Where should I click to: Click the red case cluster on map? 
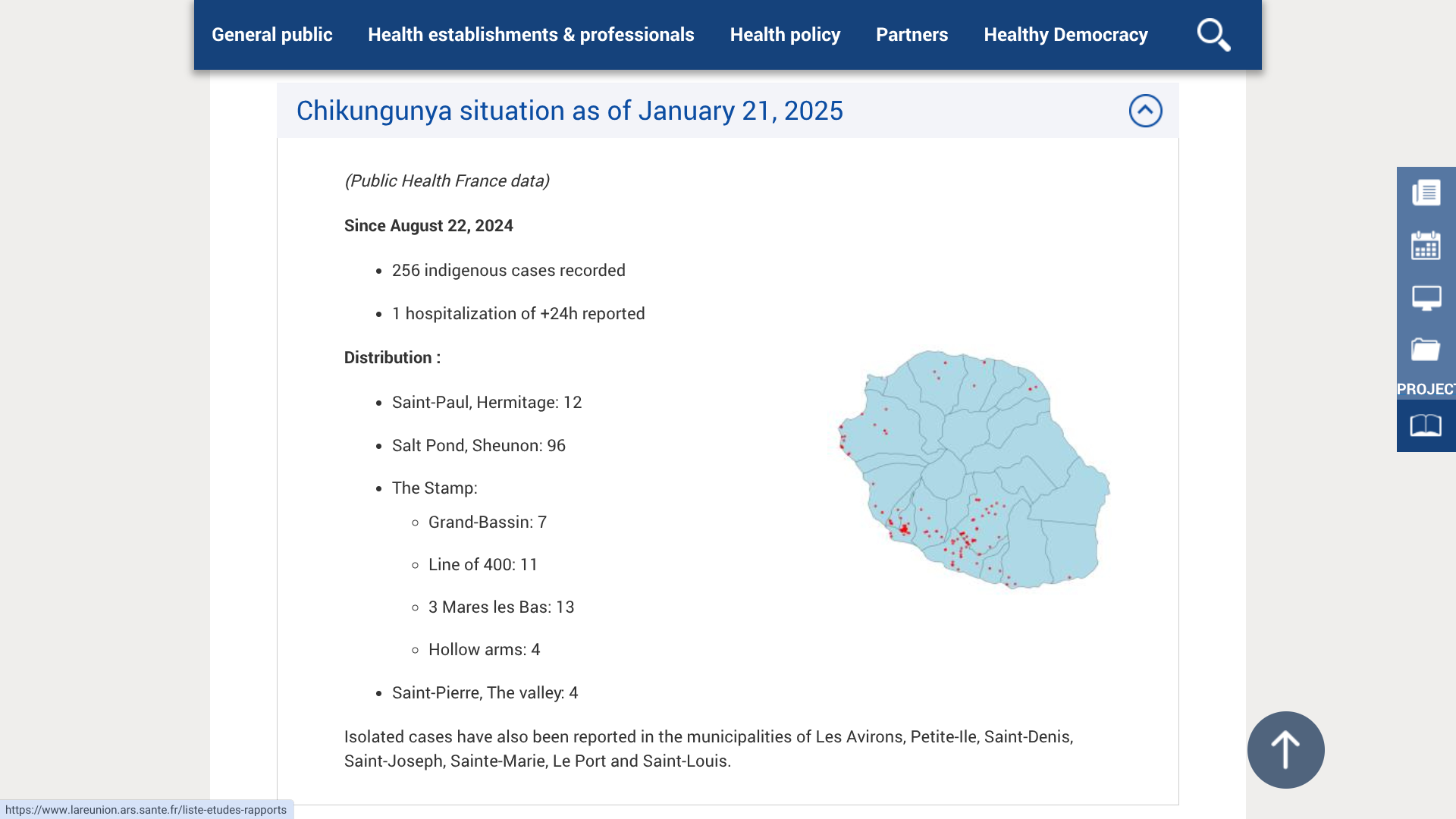click(904, 529)
